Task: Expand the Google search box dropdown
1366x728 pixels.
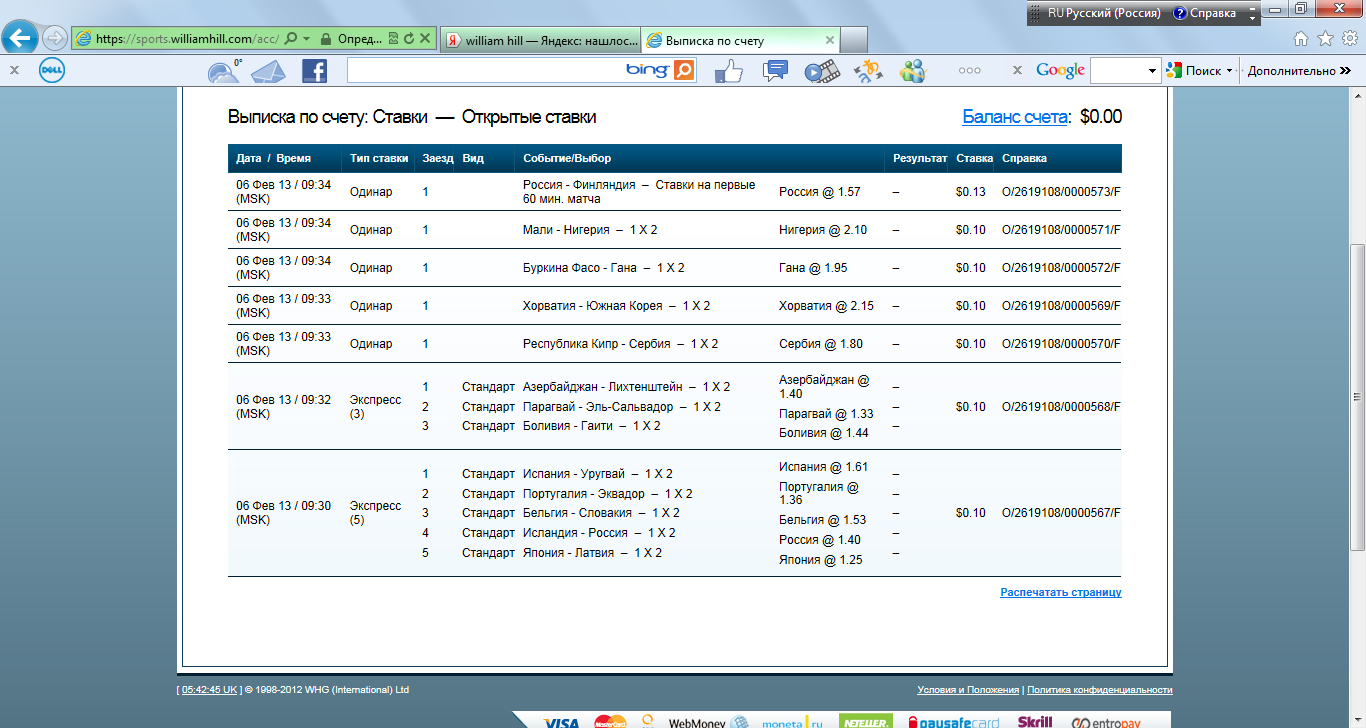Action: pos(1153,71)
